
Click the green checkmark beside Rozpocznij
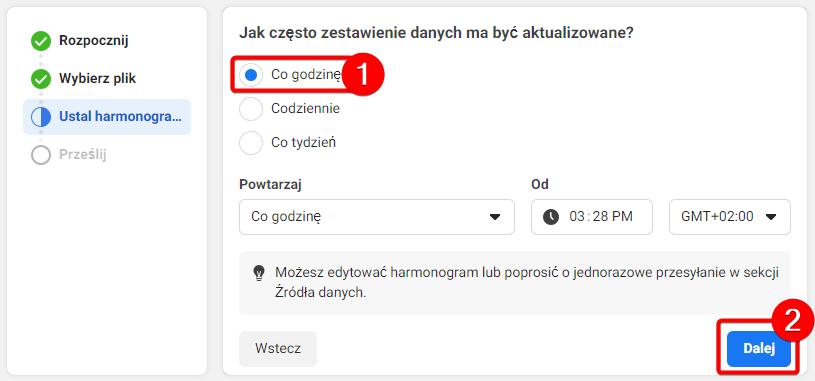pyautogui.click(x=41, y=41)
